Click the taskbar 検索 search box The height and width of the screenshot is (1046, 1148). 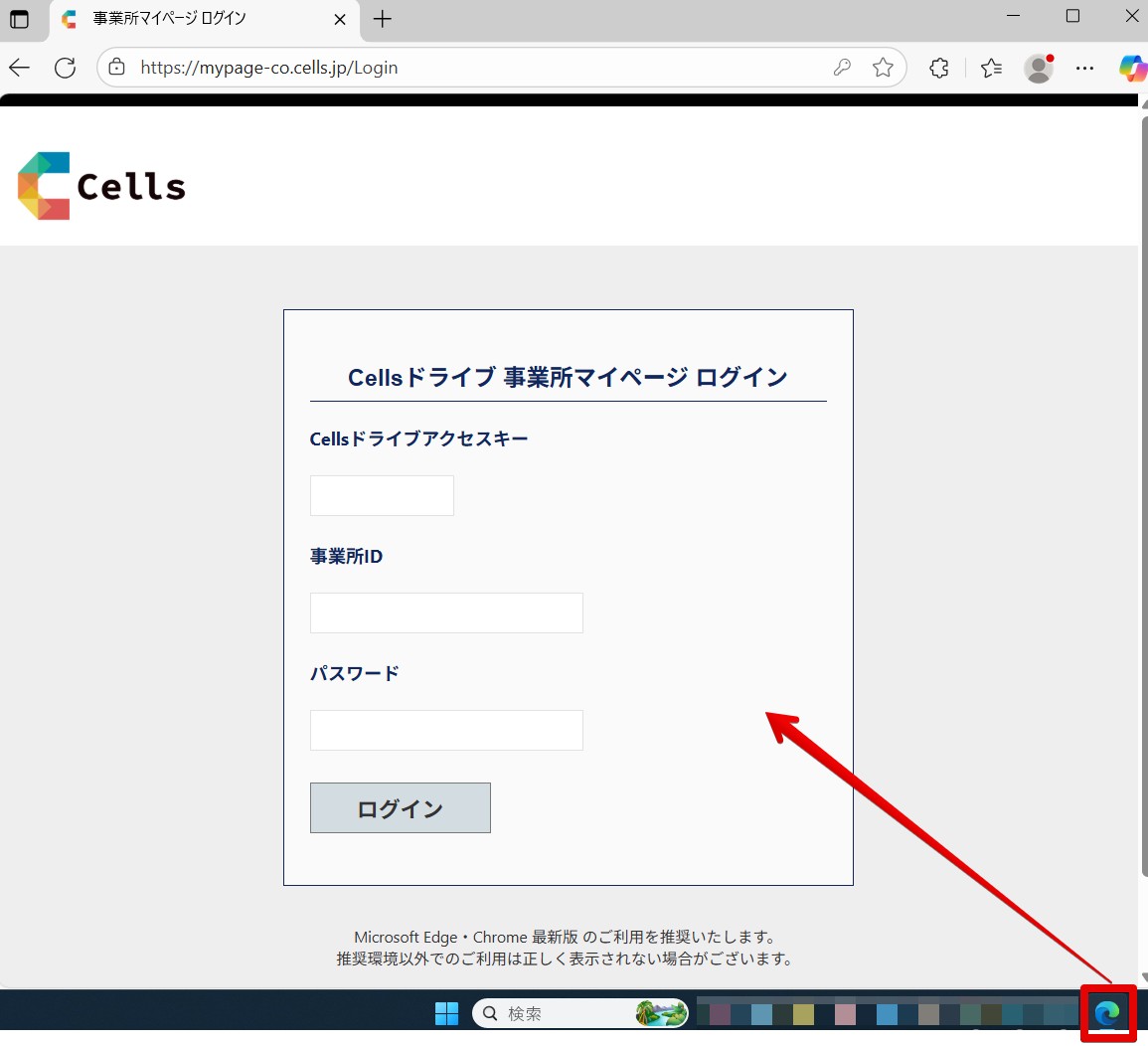pyautogui.click(x=579, y=1014)
